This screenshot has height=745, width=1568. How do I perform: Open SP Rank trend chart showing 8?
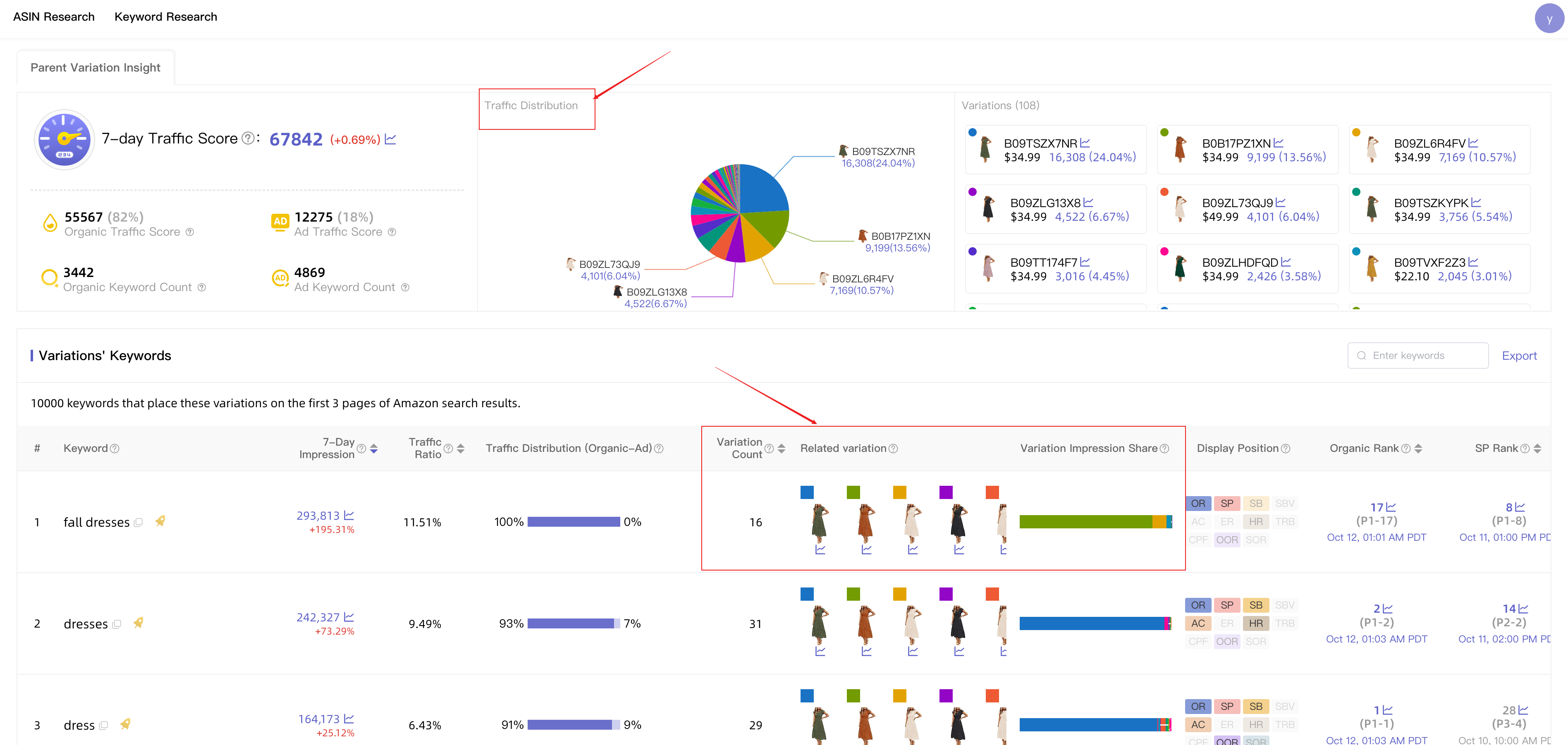(x=1520, y=506)
